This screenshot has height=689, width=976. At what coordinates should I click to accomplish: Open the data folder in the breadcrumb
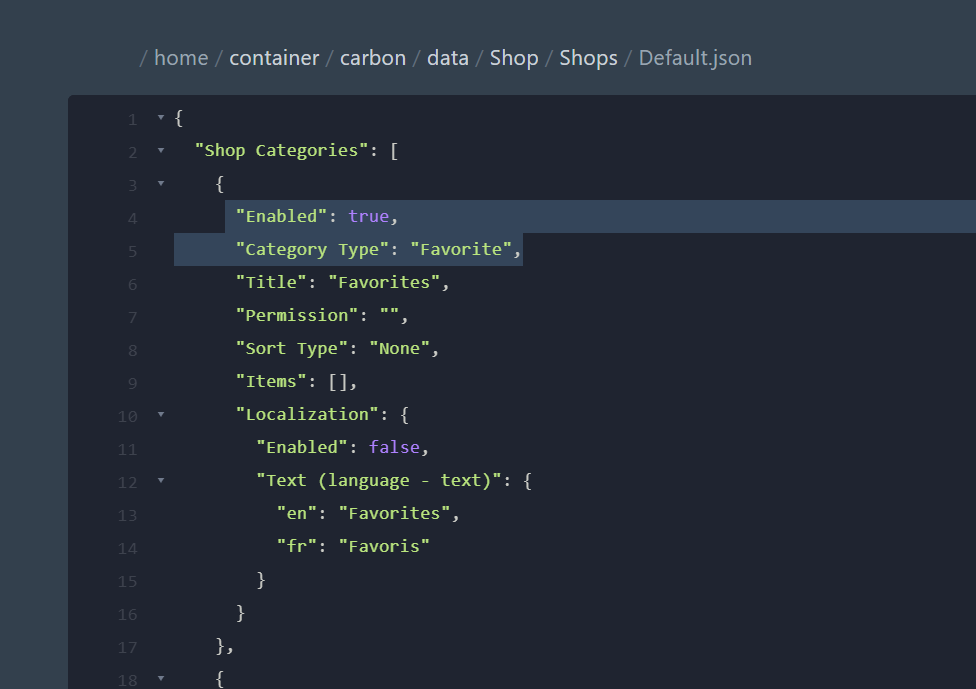pyautogui.click(x=447, y=58)
